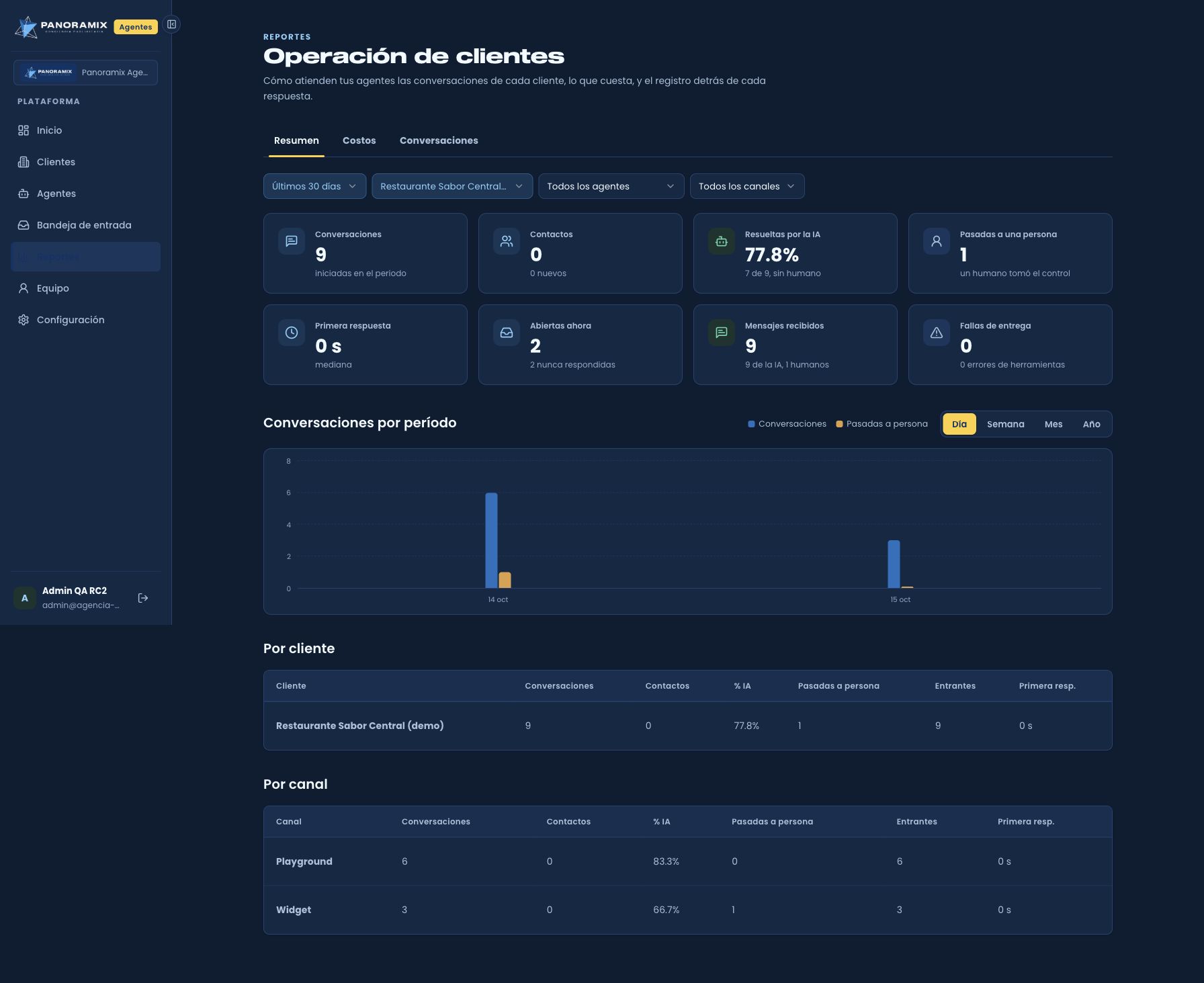This screenshot has width=1204, height=983.
Task: Open Inicio via its grid icon
Action: point(24,130)
